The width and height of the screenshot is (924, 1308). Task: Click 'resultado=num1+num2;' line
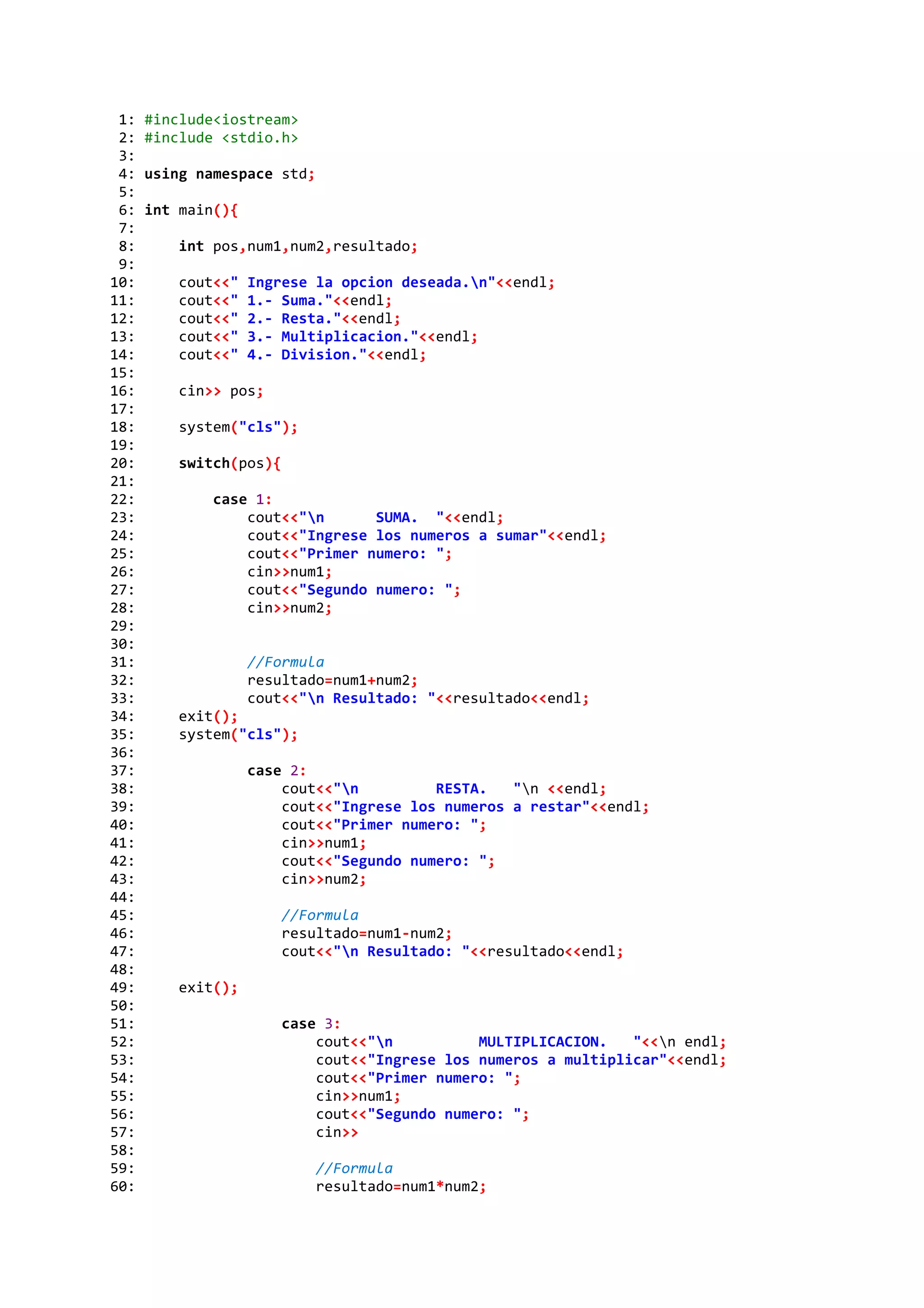coord(333,681)
